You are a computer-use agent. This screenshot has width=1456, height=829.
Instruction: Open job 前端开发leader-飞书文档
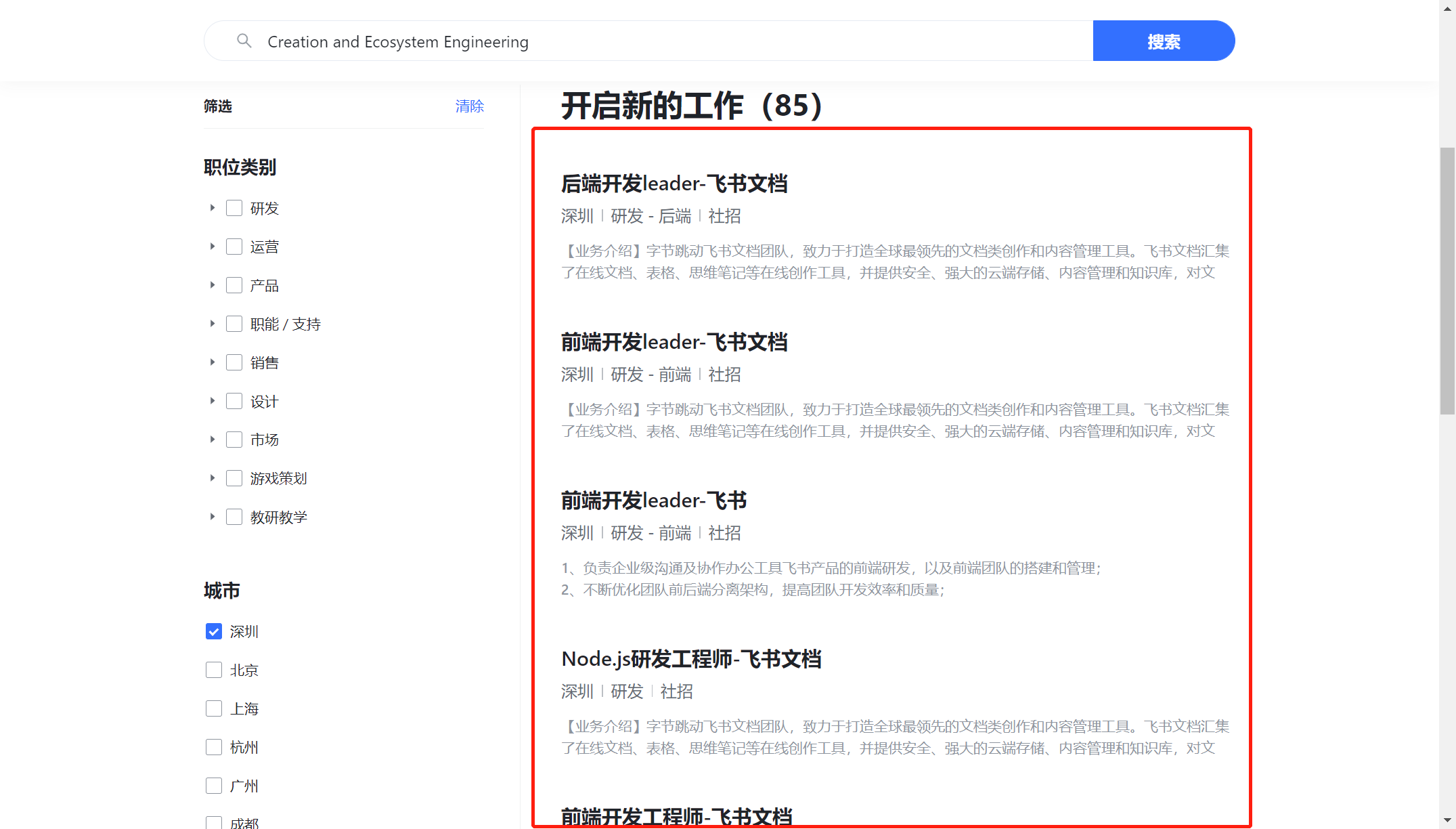coord(674,342)
